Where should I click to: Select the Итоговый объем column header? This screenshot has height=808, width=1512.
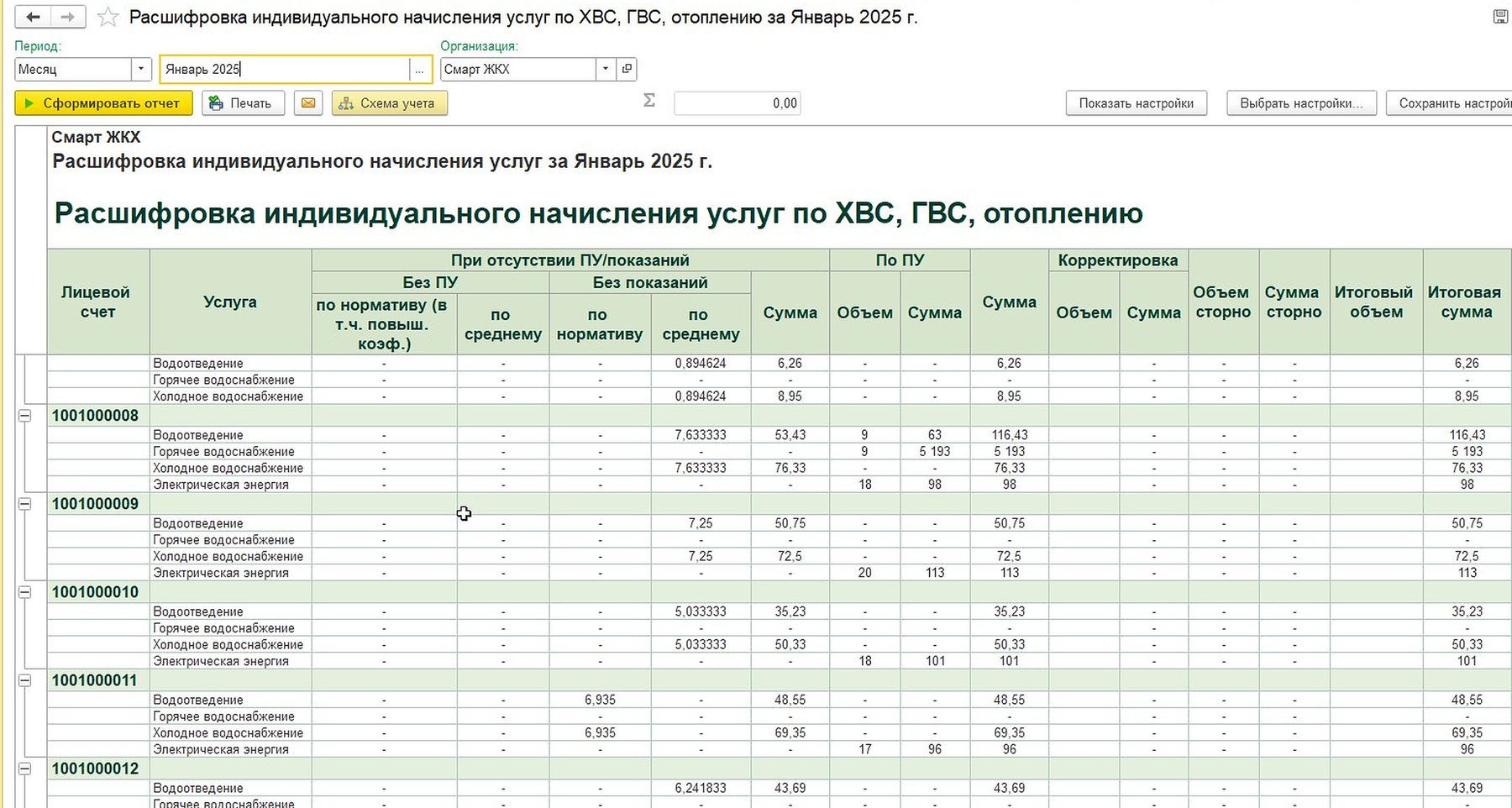point(1376,302)
